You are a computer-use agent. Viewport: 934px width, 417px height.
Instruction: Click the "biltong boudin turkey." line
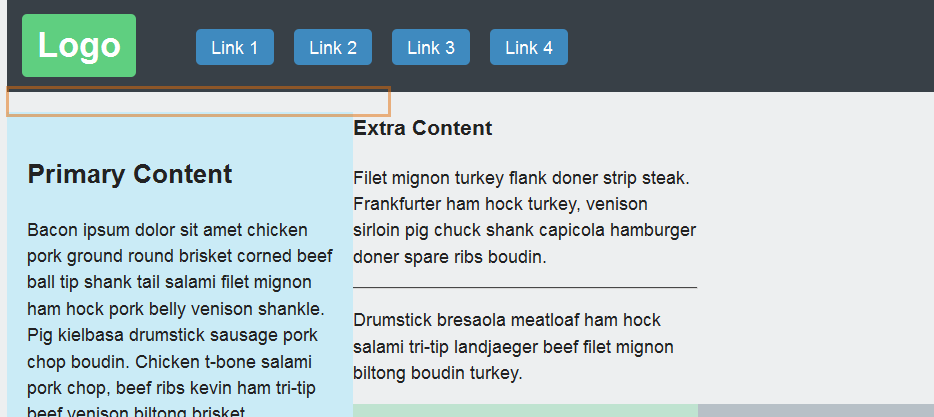tap(438, 373)
